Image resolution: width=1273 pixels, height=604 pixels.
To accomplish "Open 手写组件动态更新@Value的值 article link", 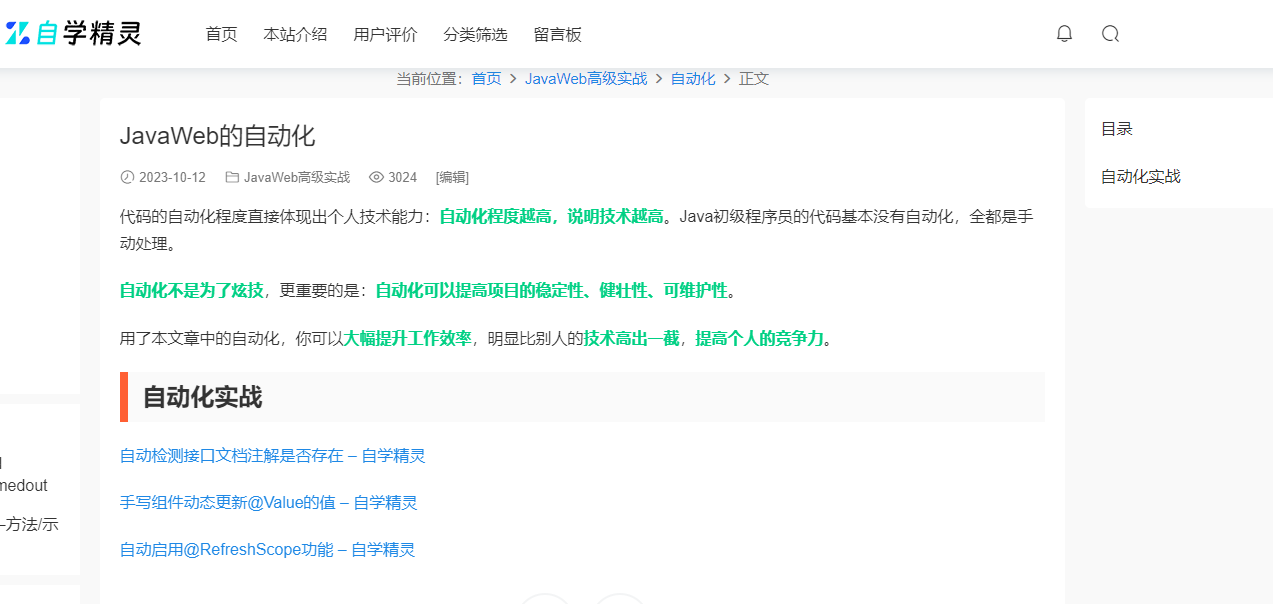I will (x=268, y=503).
